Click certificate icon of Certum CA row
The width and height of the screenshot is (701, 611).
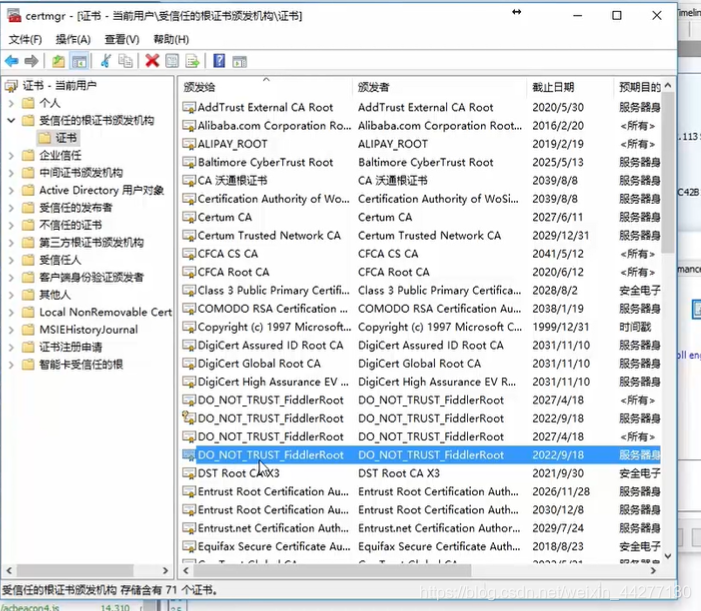point(189,217)
